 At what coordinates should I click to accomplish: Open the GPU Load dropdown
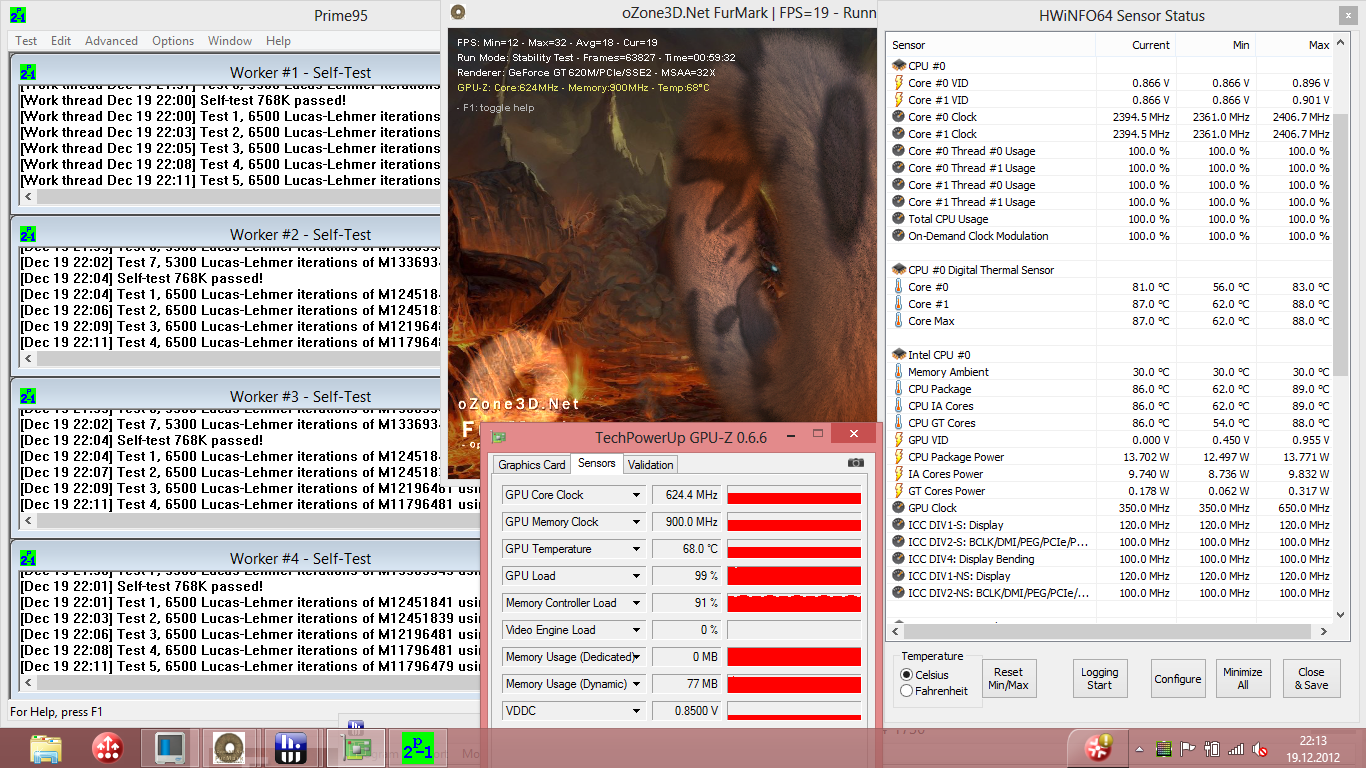coord(636,576)
